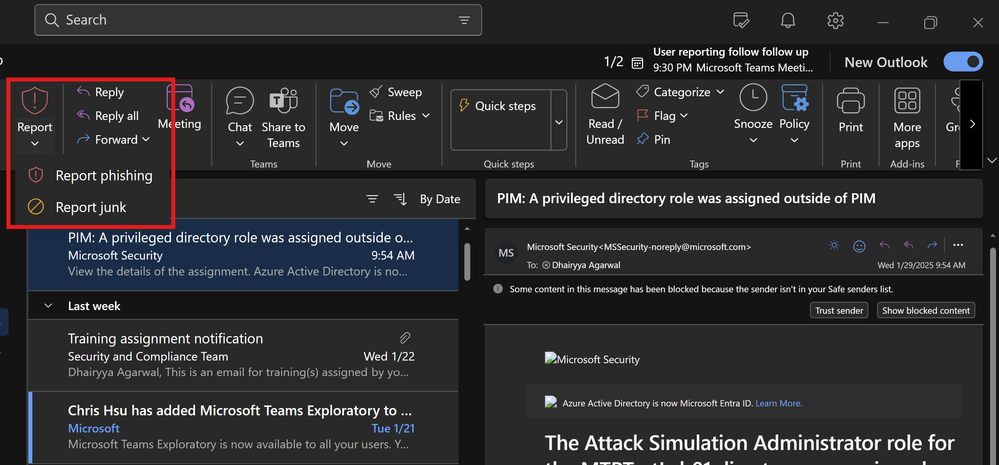The height and width of the screenshot is (465, 999).
Task: Filter the message list
Action: pos(373,199)
